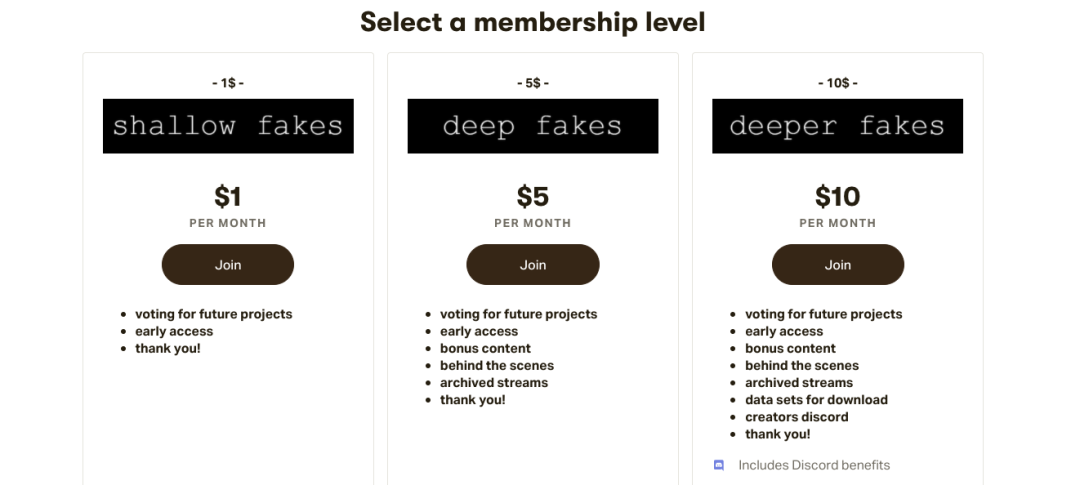
Task: Click the $10 per month price
Action: (x=838, y=196)
